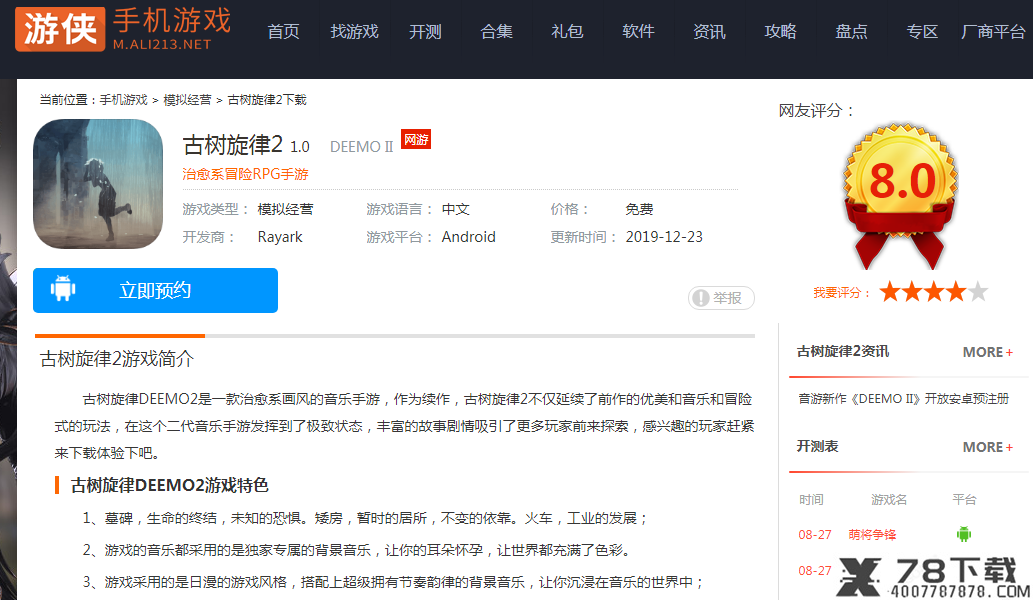
Task: Open MORE beside 开测表
Action: (988, 447)
